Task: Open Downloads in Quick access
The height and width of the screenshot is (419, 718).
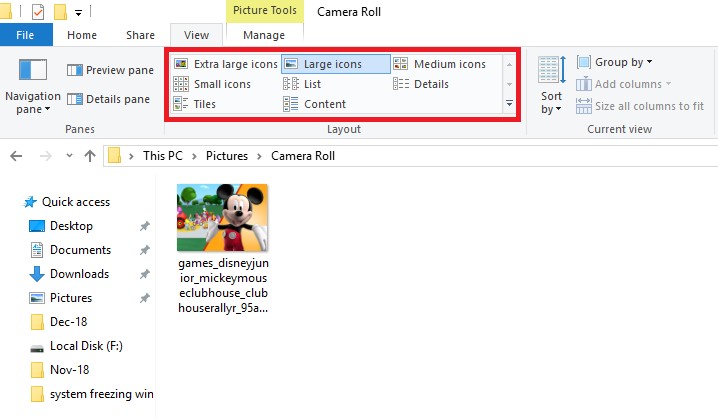Action: click(79, 274)
